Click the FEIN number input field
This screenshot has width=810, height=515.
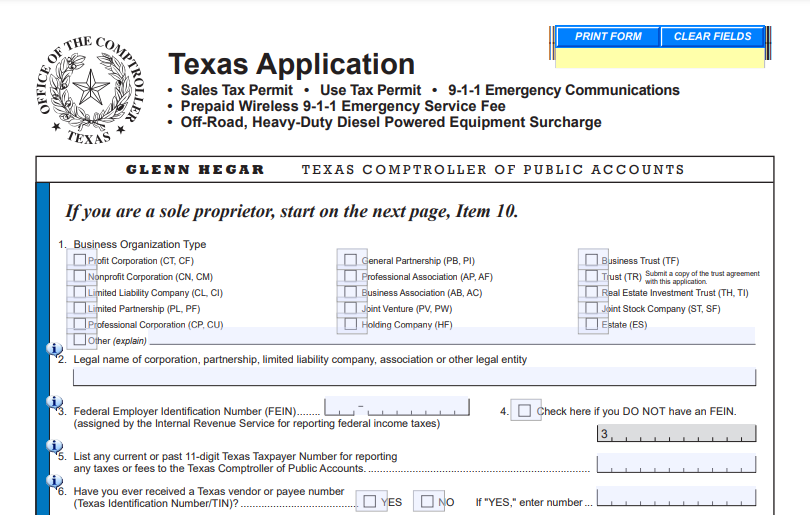pyautogui.click(x=397, y=406)
